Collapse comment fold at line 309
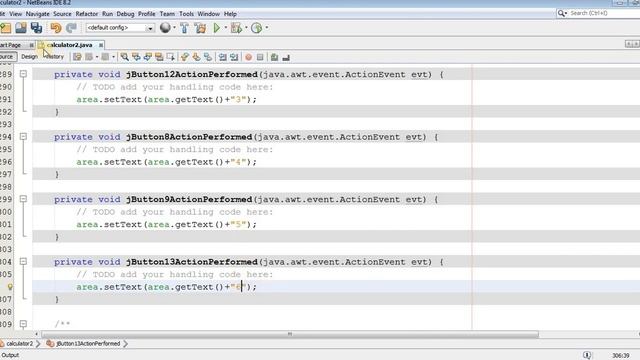This screenshot has height=360, width=640. coord(23,324)
